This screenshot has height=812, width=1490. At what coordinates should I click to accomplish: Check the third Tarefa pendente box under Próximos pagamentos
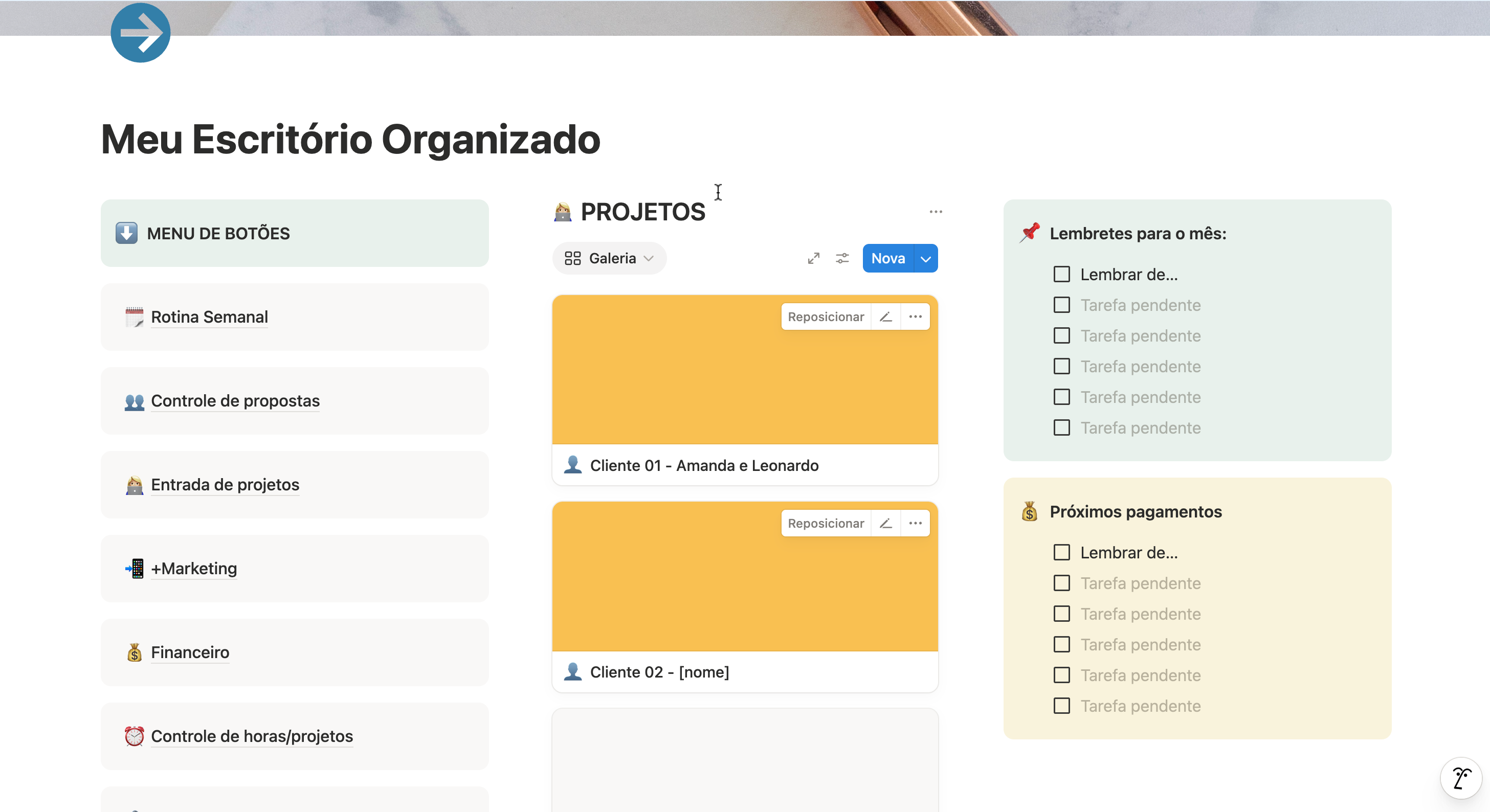click(x=1061, y=644)
